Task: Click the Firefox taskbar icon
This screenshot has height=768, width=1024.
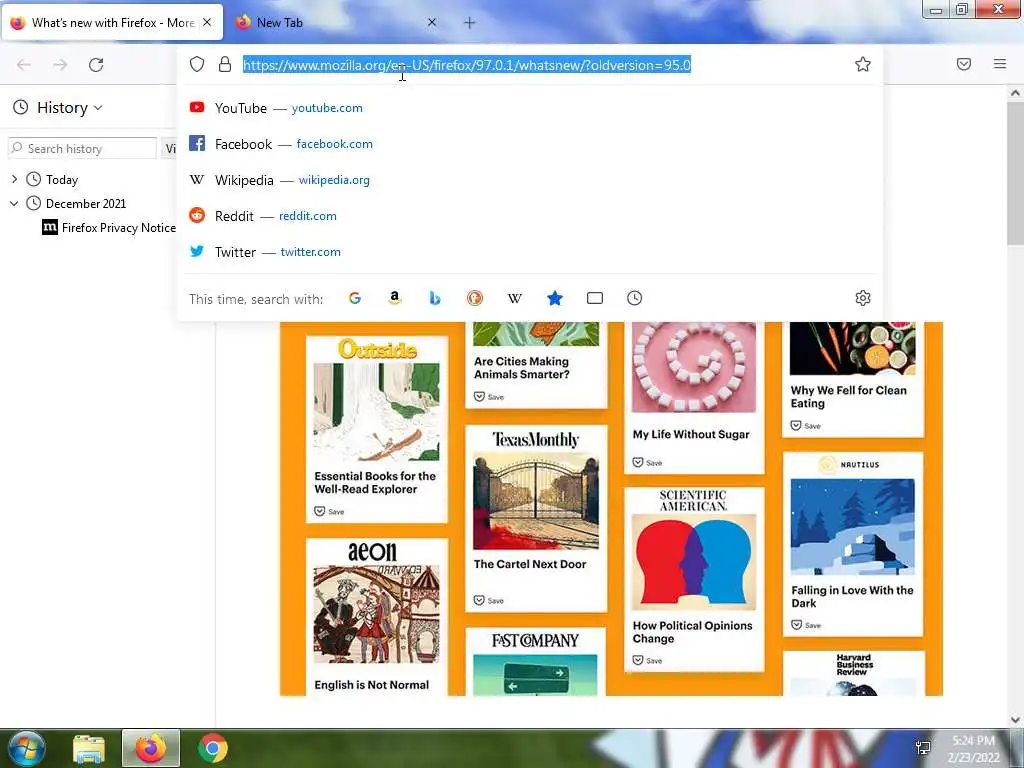Action: [151, 748]
